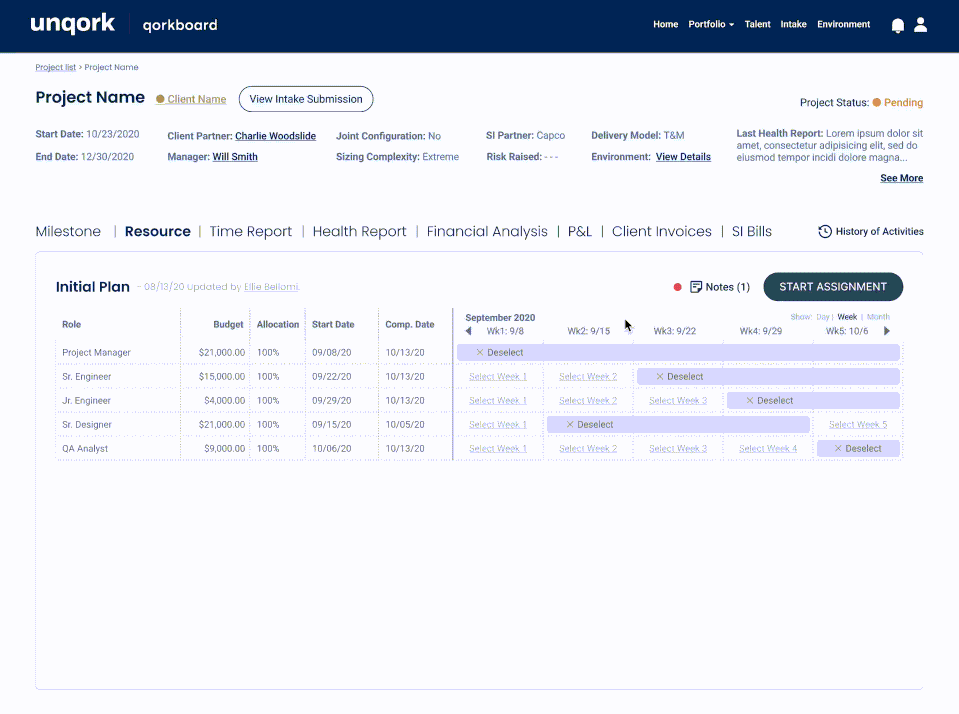Screen dimensions: 959x714
Task: Select Week 1 for Sr. Designer
Action: click(x=498, y=424)
